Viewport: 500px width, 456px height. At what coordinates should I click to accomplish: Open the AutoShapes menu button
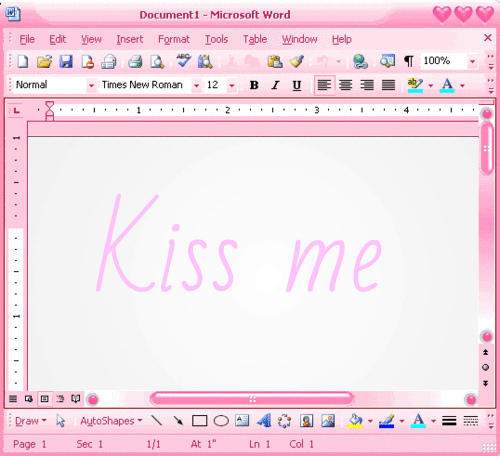111,421
